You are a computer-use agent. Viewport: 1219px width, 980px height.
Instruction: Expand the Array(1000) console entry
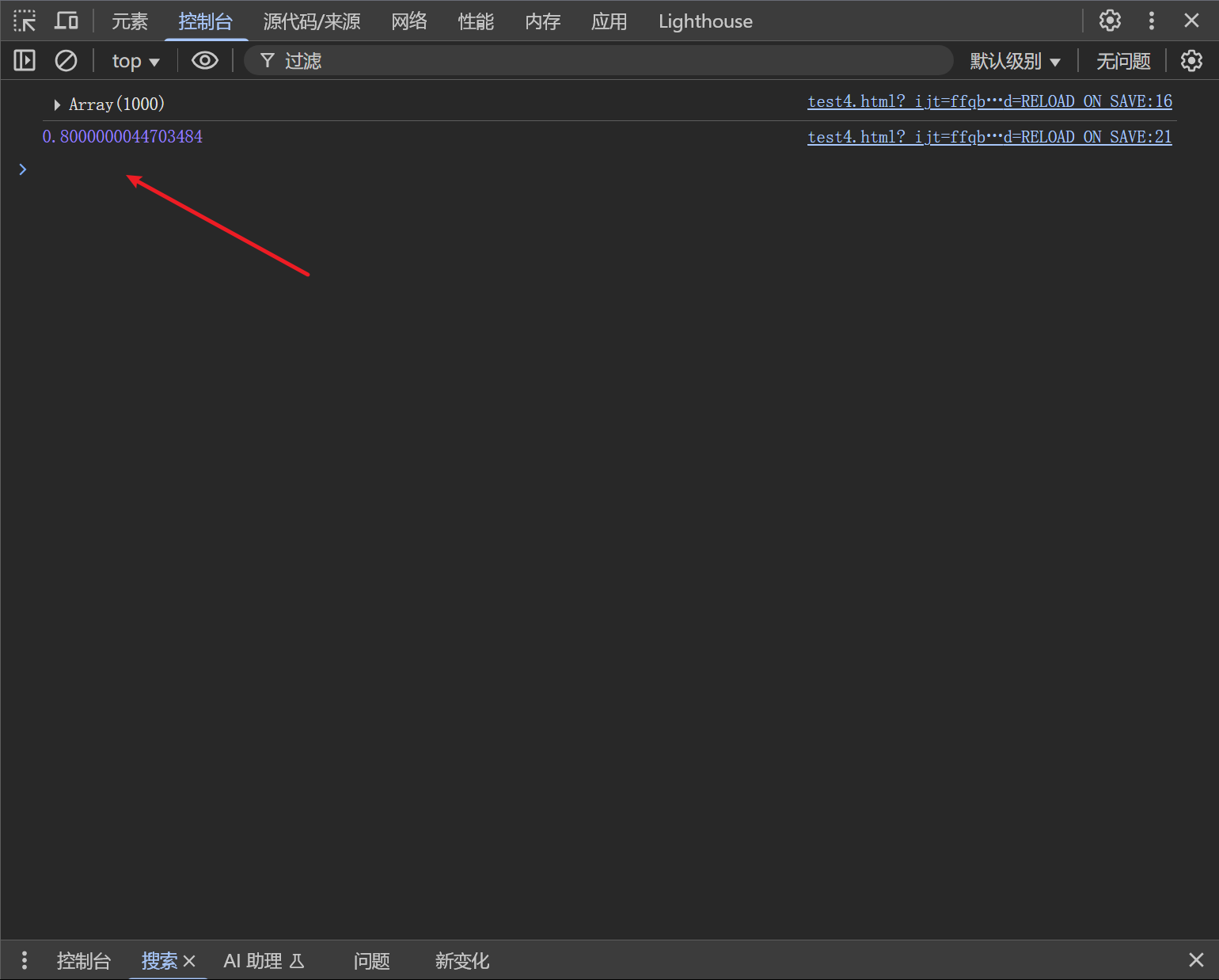(x=57, y=104)
